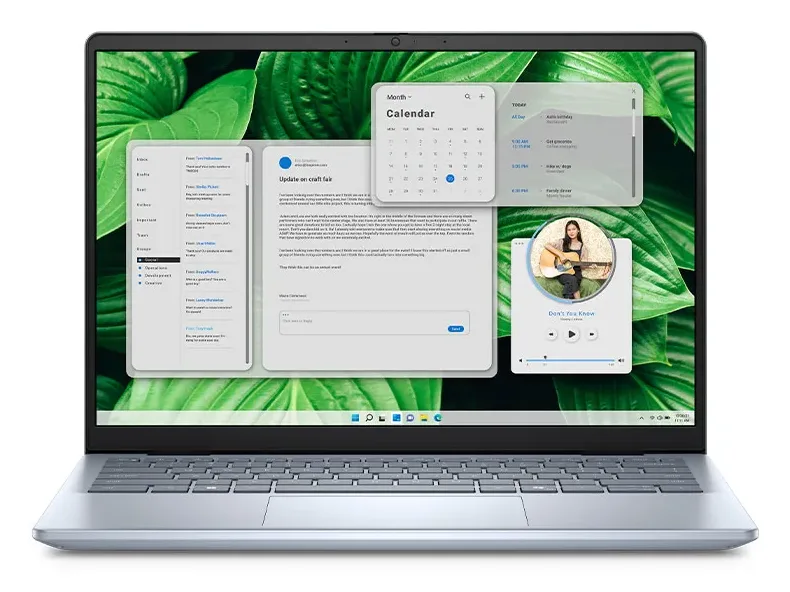Open the Inbox folder in mail sidebar
This screenshot has height=592, width=790.
pyautogui.click(x=143, y=159)
